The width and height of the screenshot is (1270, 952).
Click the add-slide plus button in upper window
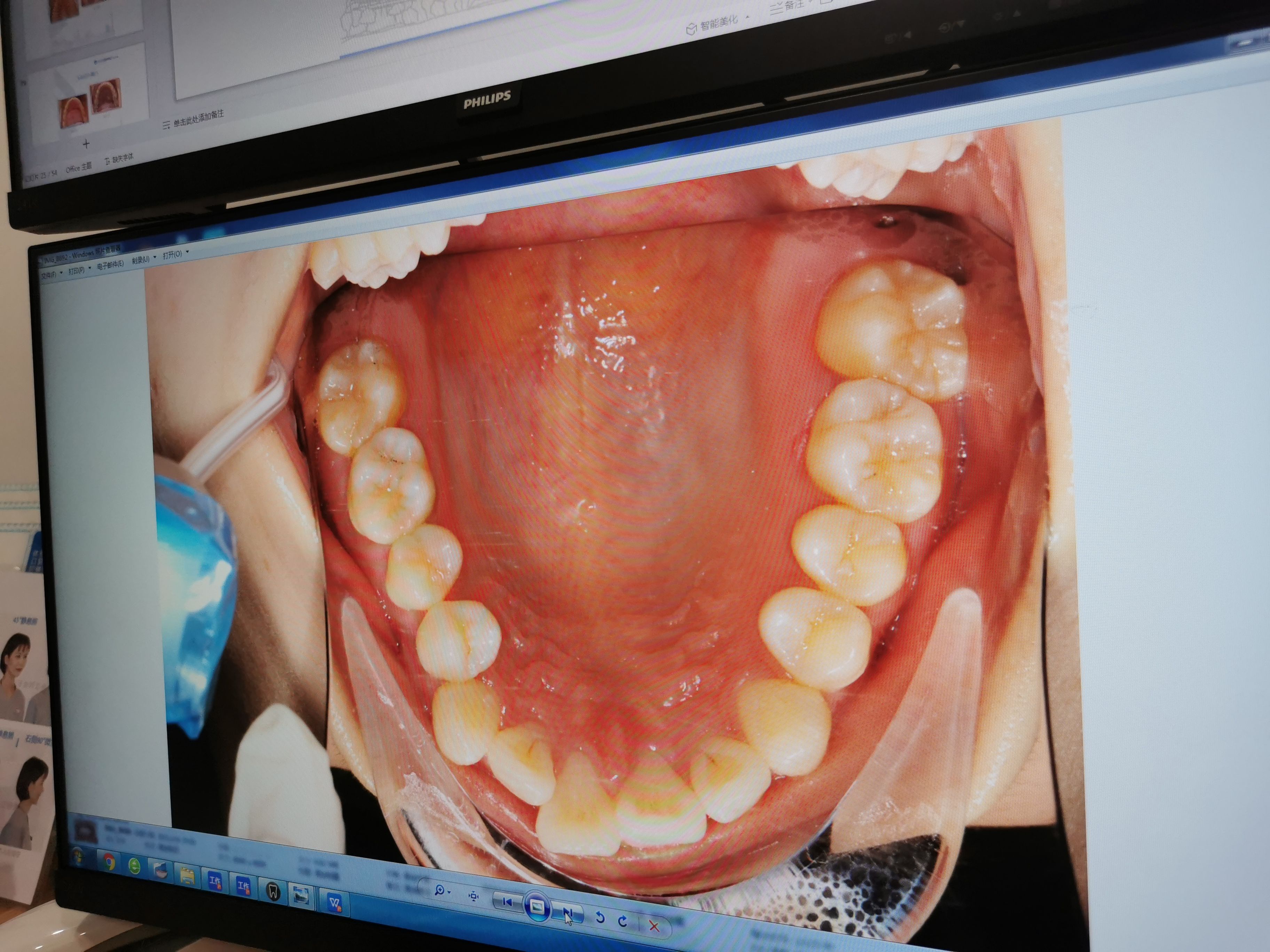[x=86, y=143]
